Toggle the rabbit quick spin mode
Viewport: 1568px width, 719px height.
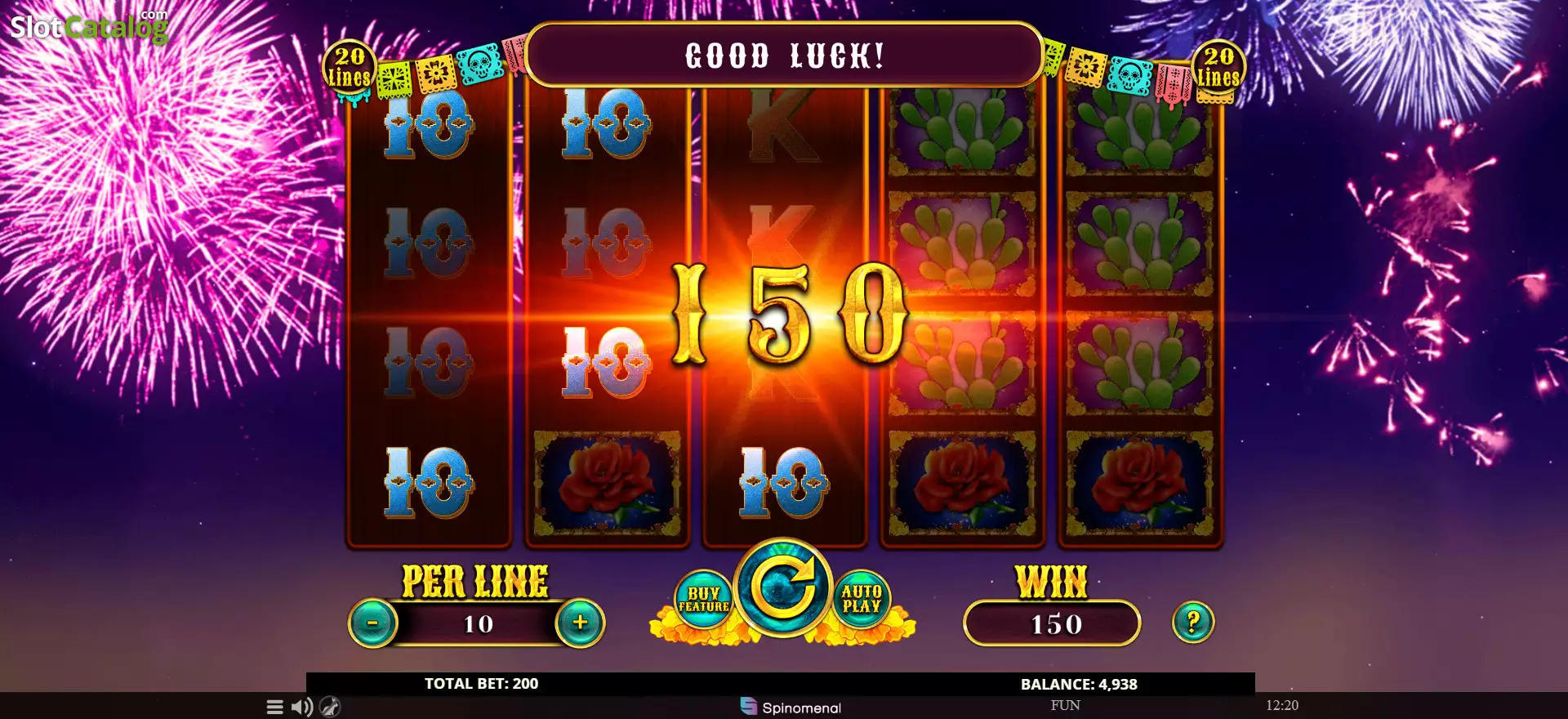(330, 707)
